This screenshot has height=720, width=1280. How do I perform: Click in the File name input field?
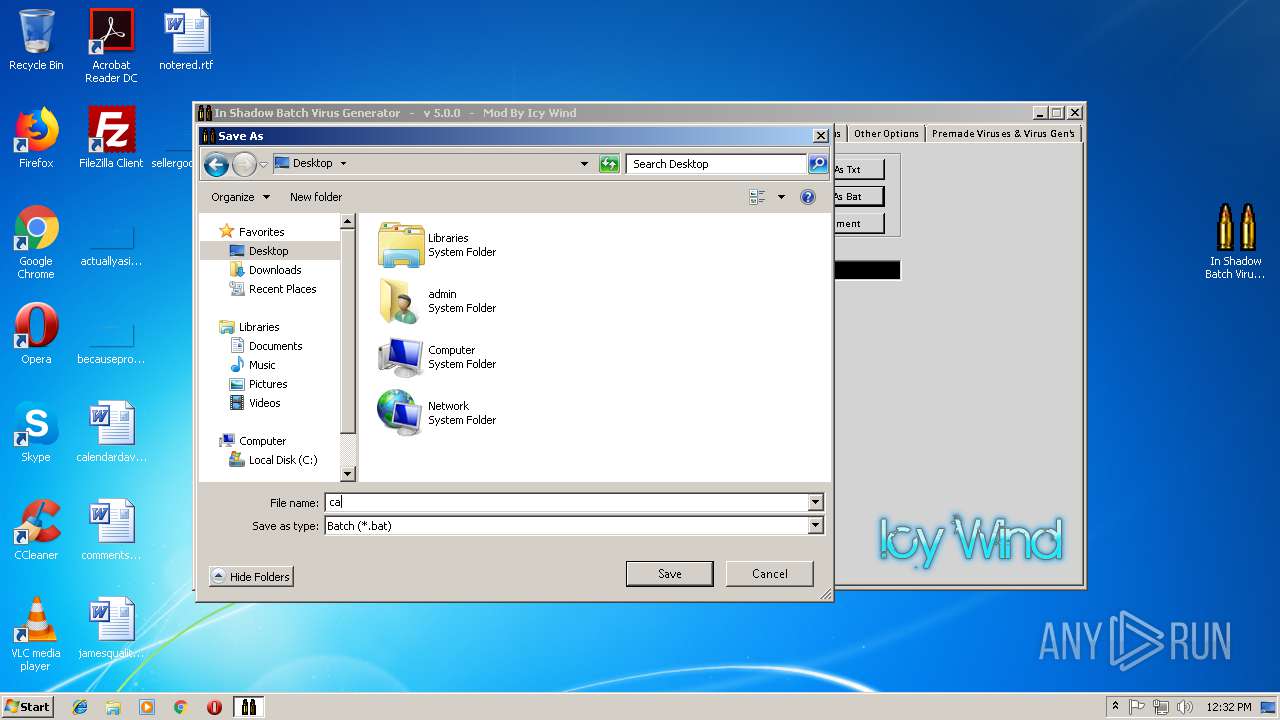(566, 503)
